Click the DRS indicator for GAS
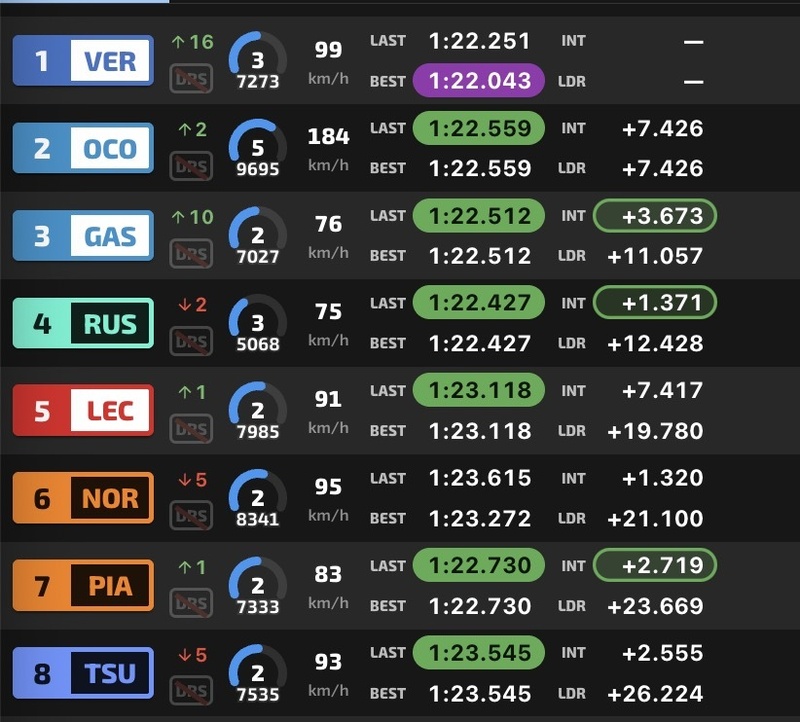The width and height of the screenshot is (800, 722). [191, 254]
